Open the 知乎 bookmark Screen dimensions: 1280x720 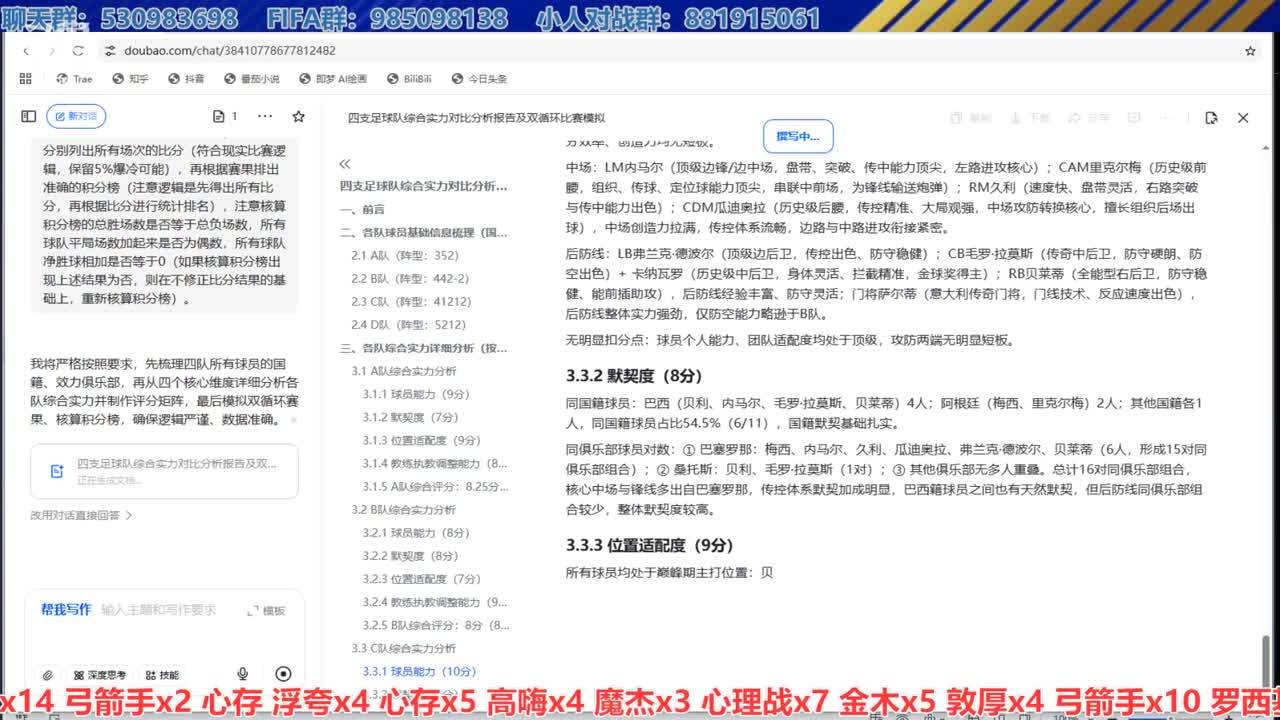[x=129, y=79]
